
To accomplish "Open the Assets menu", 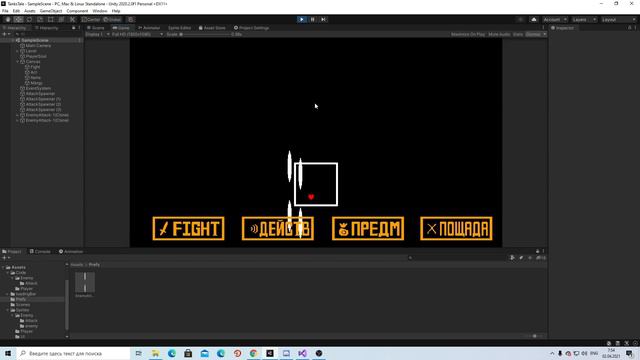I will [30, 11].
